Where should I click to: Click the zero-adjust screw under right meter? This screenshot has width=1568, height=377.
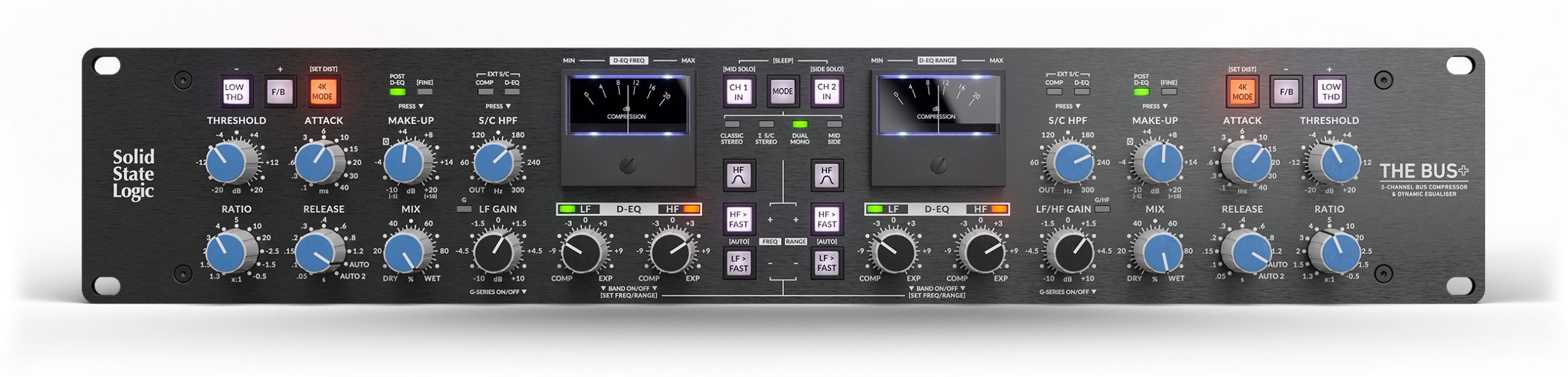(938, 165)
